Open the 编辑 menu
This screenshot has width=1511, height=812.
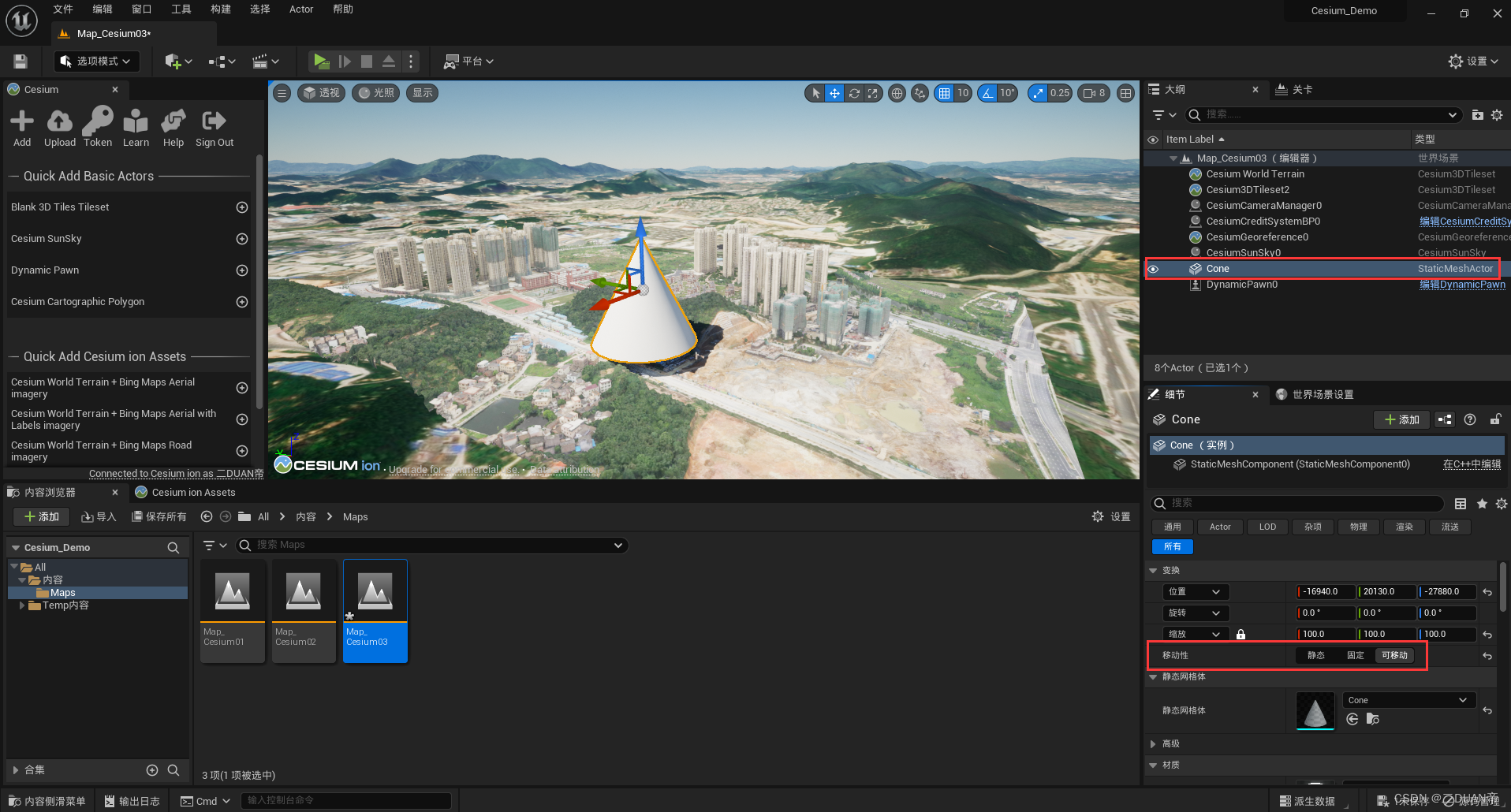[102, 9]
